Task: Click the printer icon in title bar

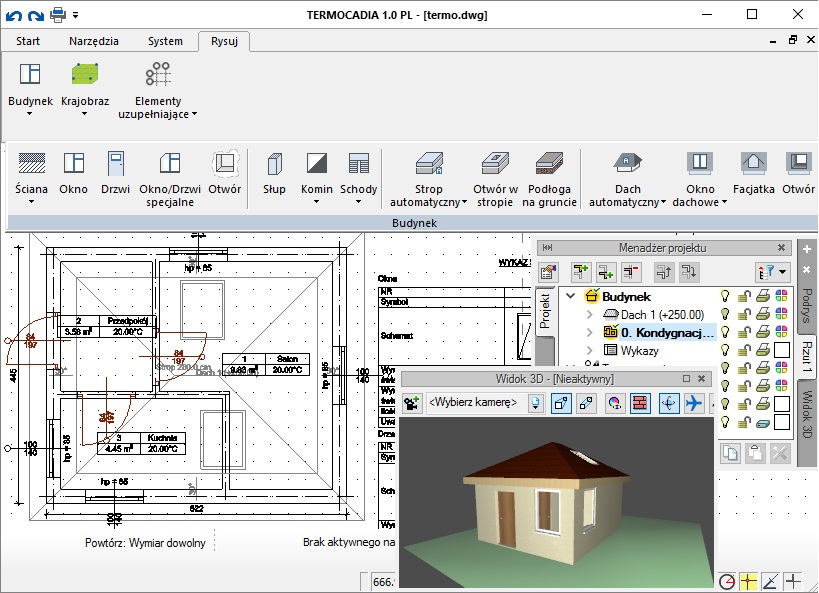Action: click(58, 15)
